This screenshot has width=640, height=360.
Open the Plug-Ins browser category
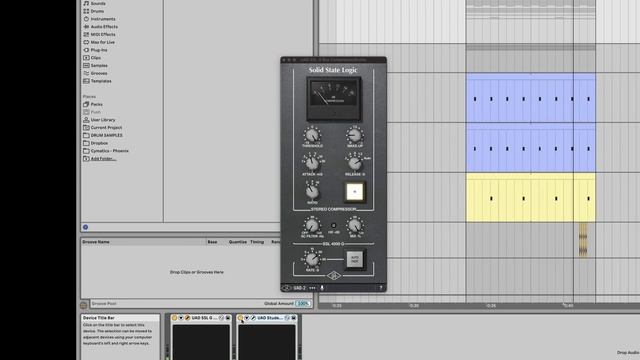99,50
